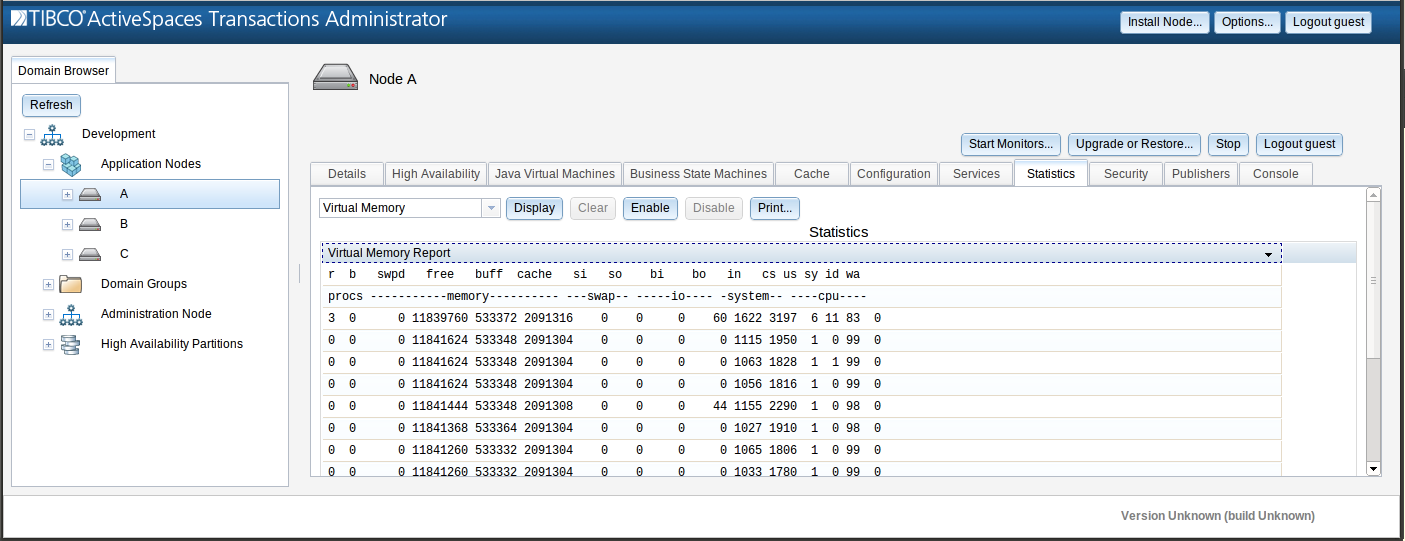Click the statistics panel scroll-up arrow
The width and height of the screenshot is (1405, 541).
[x=1373, y=195]
